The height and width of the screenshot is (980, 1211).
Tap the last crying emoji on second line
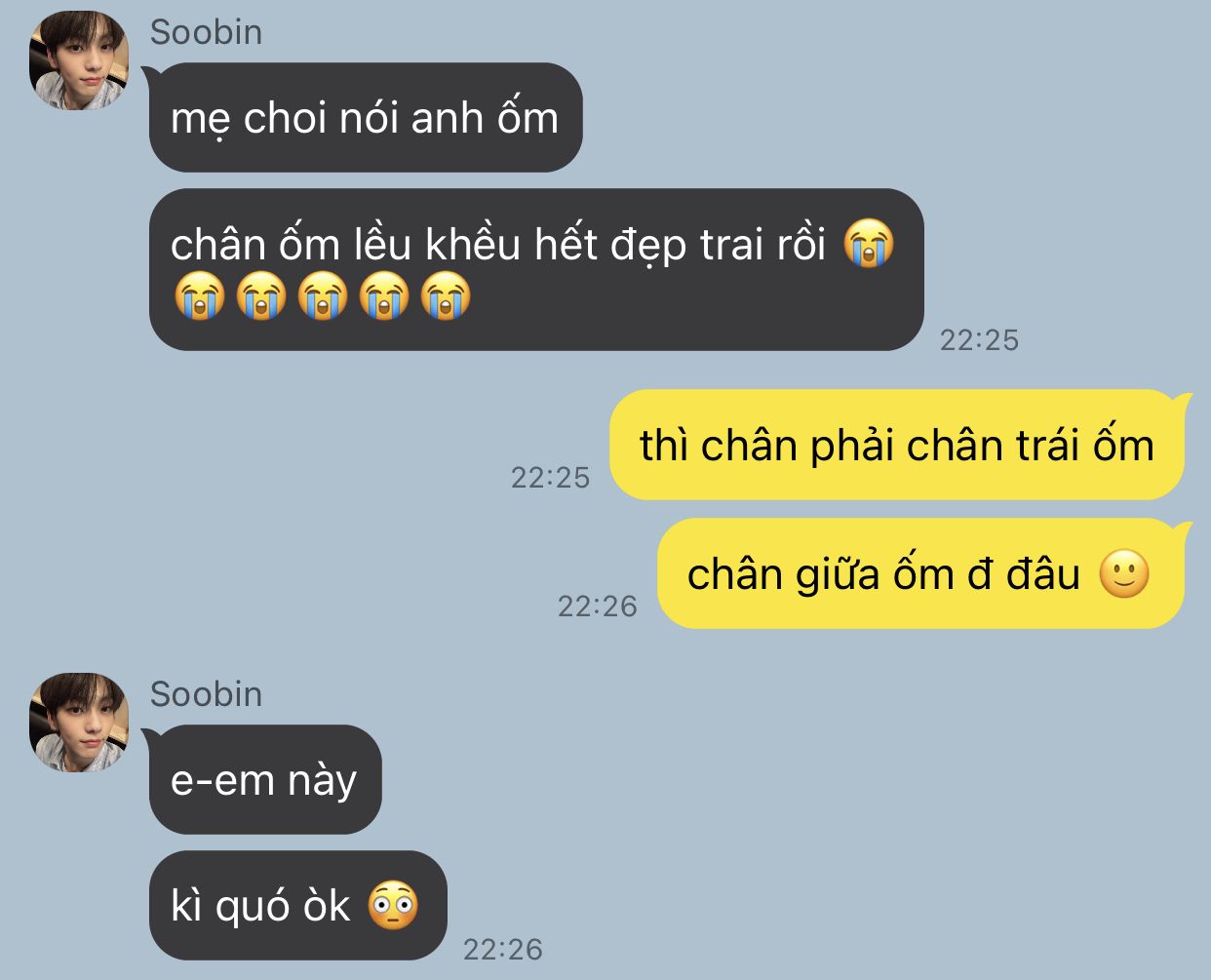tap(446, 296)
